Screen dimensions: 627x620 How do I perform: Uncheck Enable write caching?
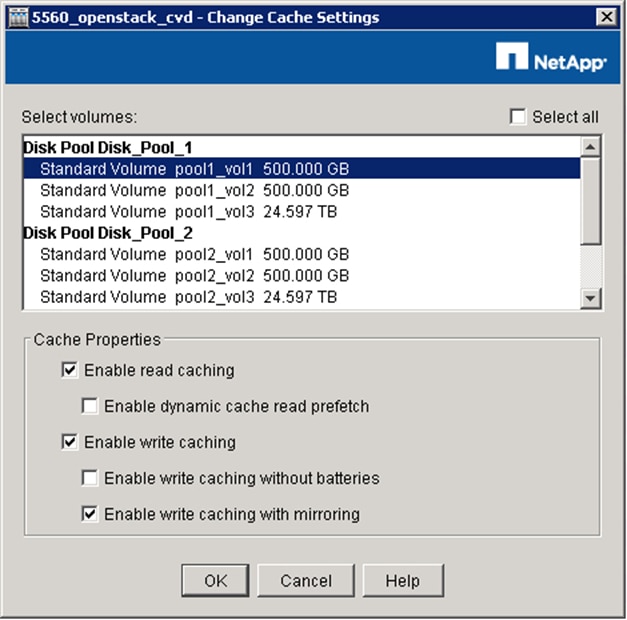click(70, 442)
